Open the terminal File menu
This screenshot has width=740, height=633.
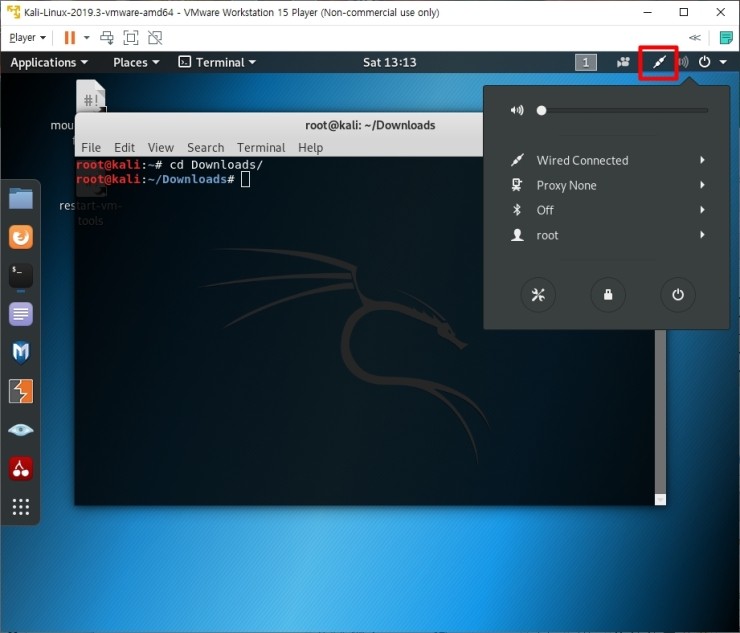(91, 148)
